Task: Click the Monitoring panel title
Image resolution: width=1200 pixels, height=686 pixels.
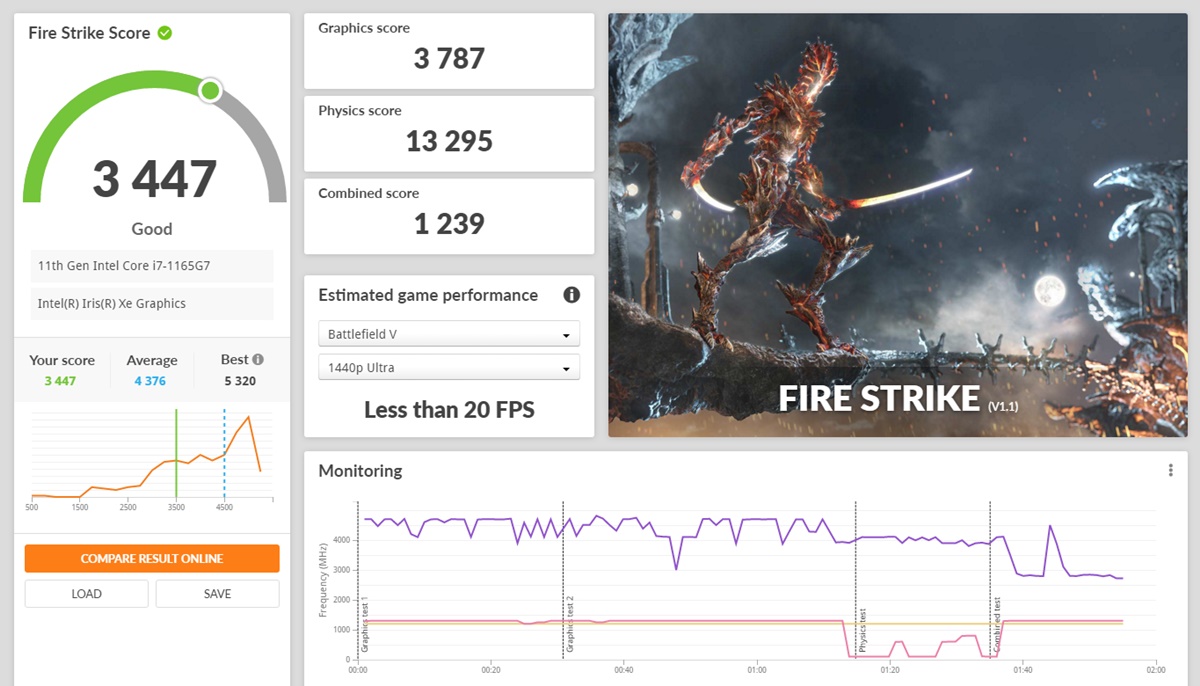Action: click(x=360, y=471)
